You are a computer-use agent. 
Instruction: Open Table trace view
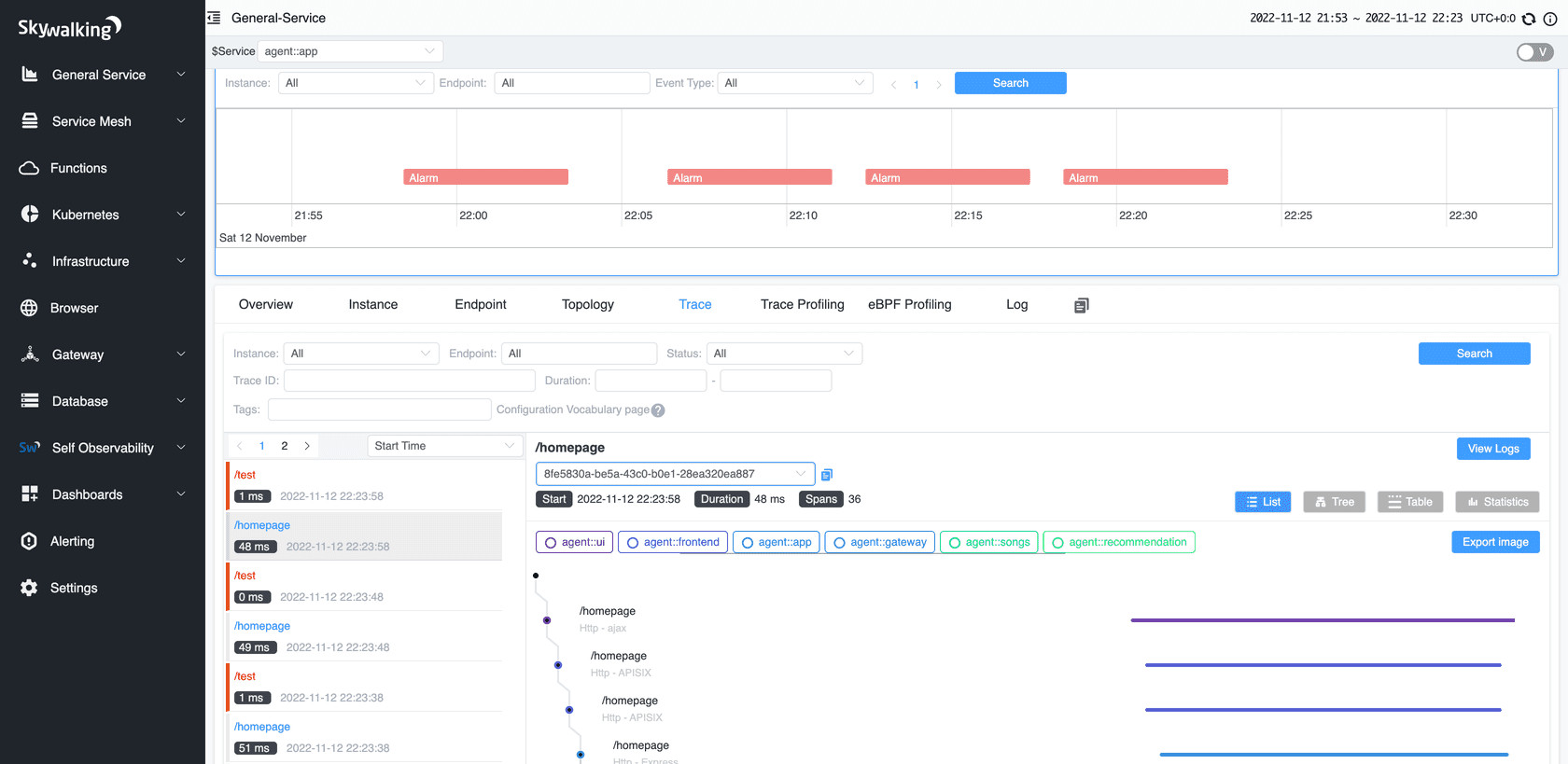(1410, 502)
